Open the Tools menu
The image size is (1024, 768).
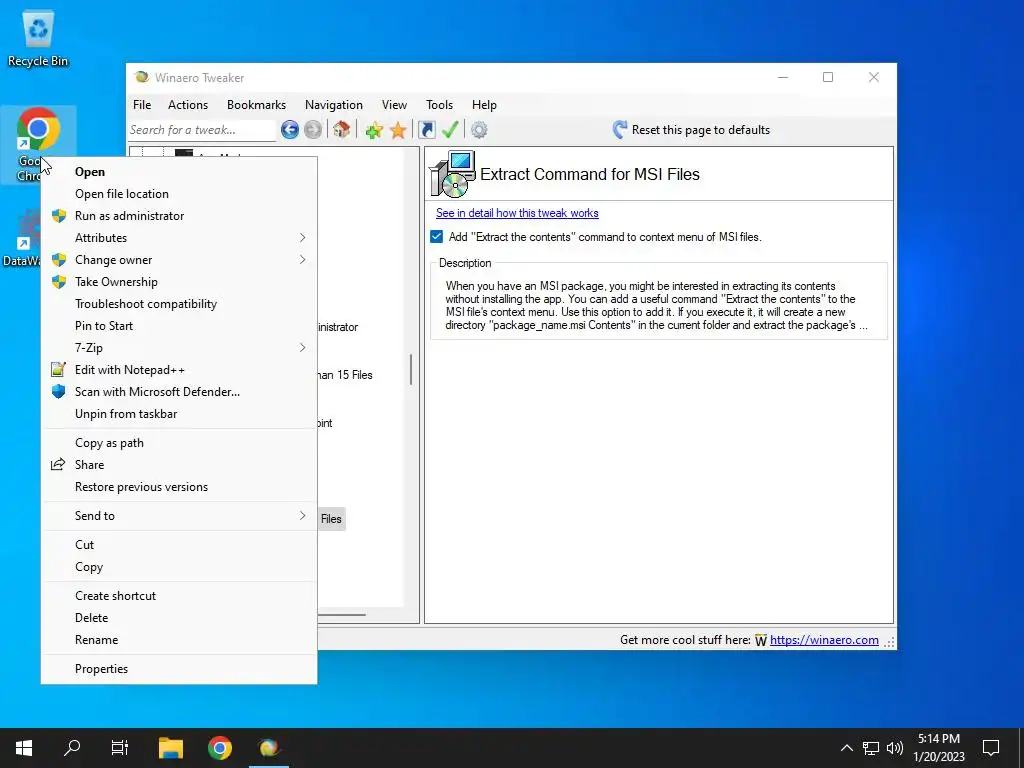tap(440, 104)
